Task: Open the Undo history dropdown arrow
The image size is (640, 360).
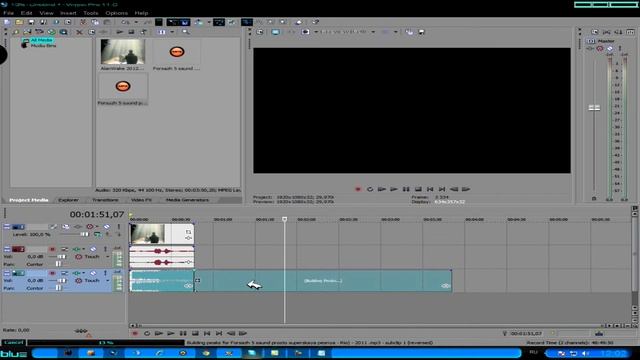Action: click(136, 22)
